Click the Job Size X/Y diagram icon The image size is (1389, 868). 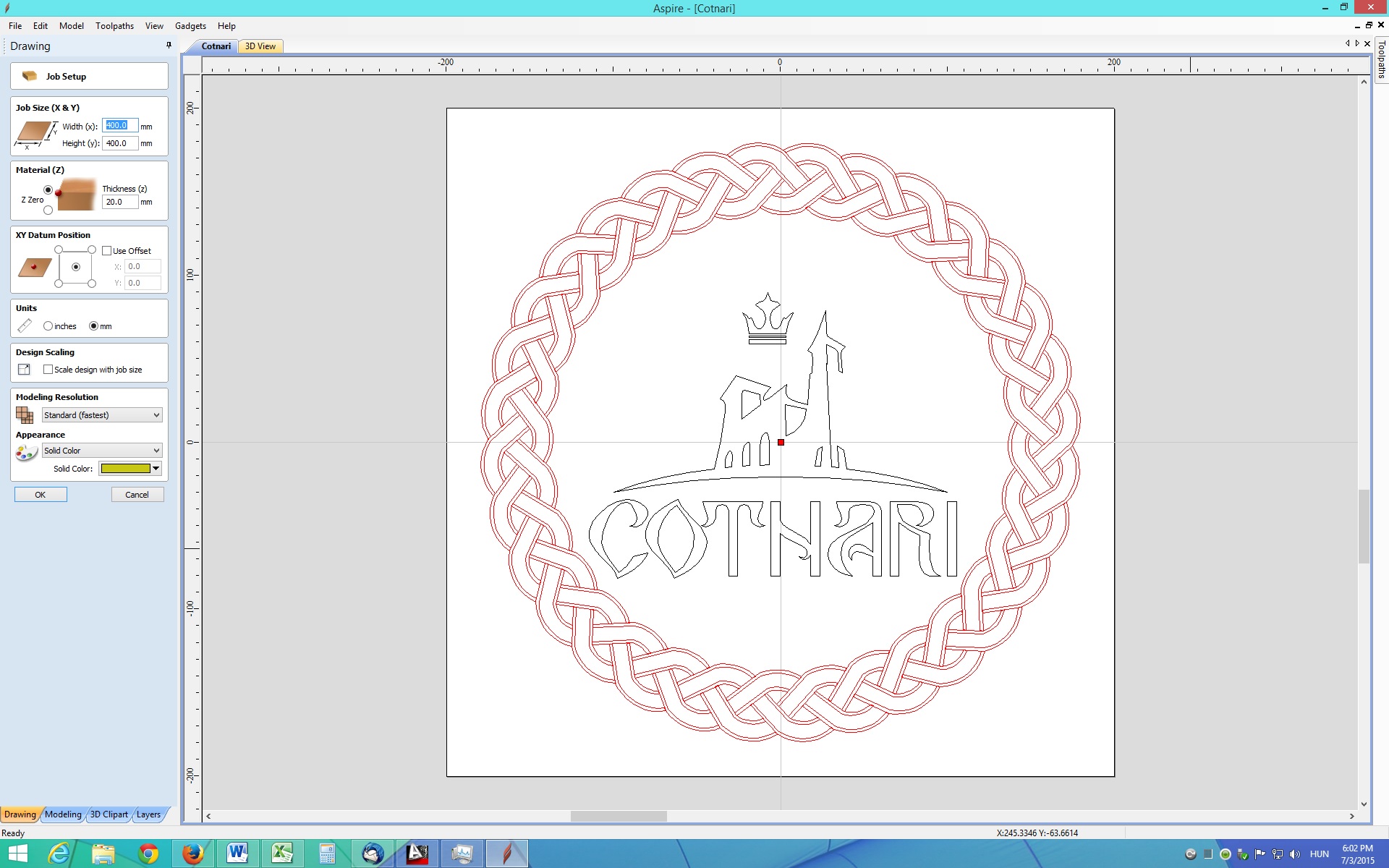tap(35, 135)
